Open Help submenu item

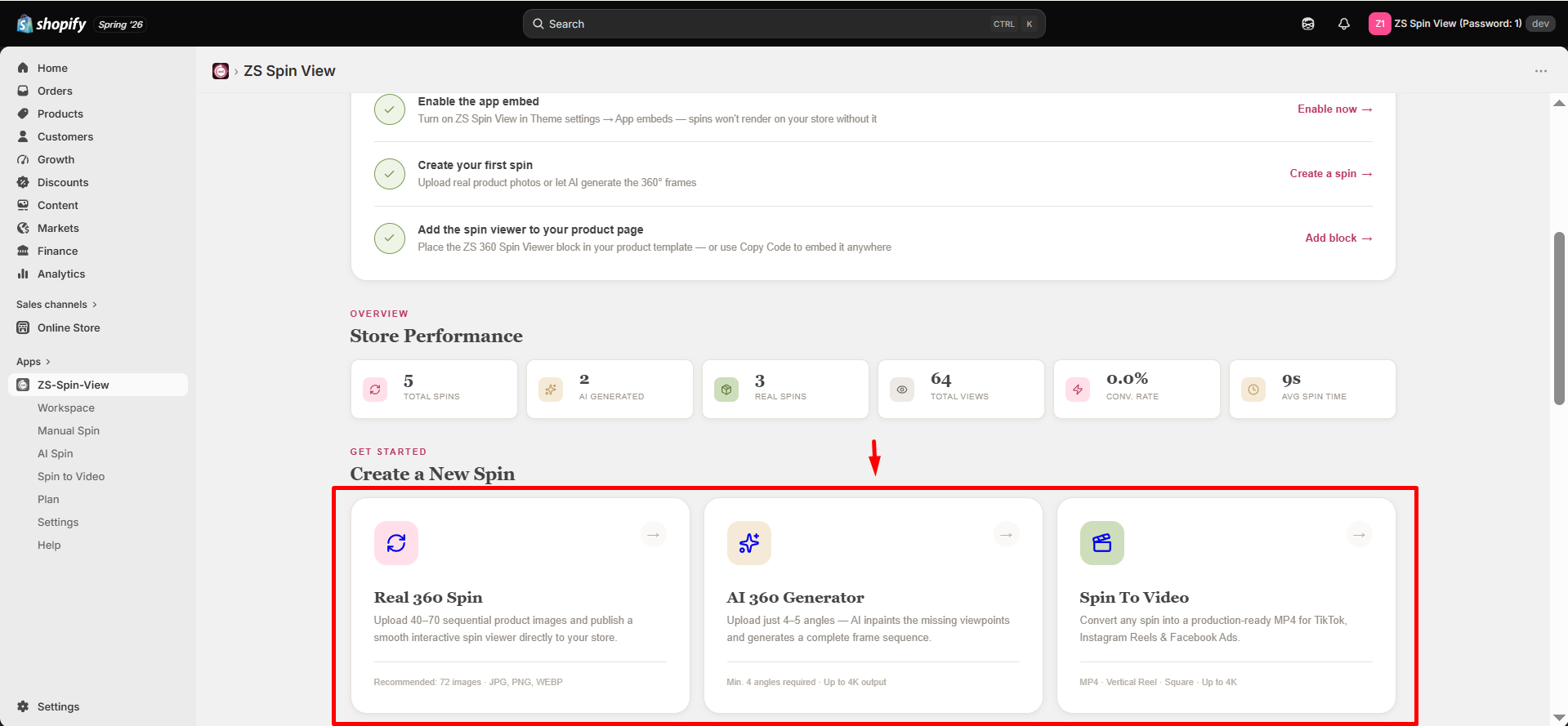[49, 545]
